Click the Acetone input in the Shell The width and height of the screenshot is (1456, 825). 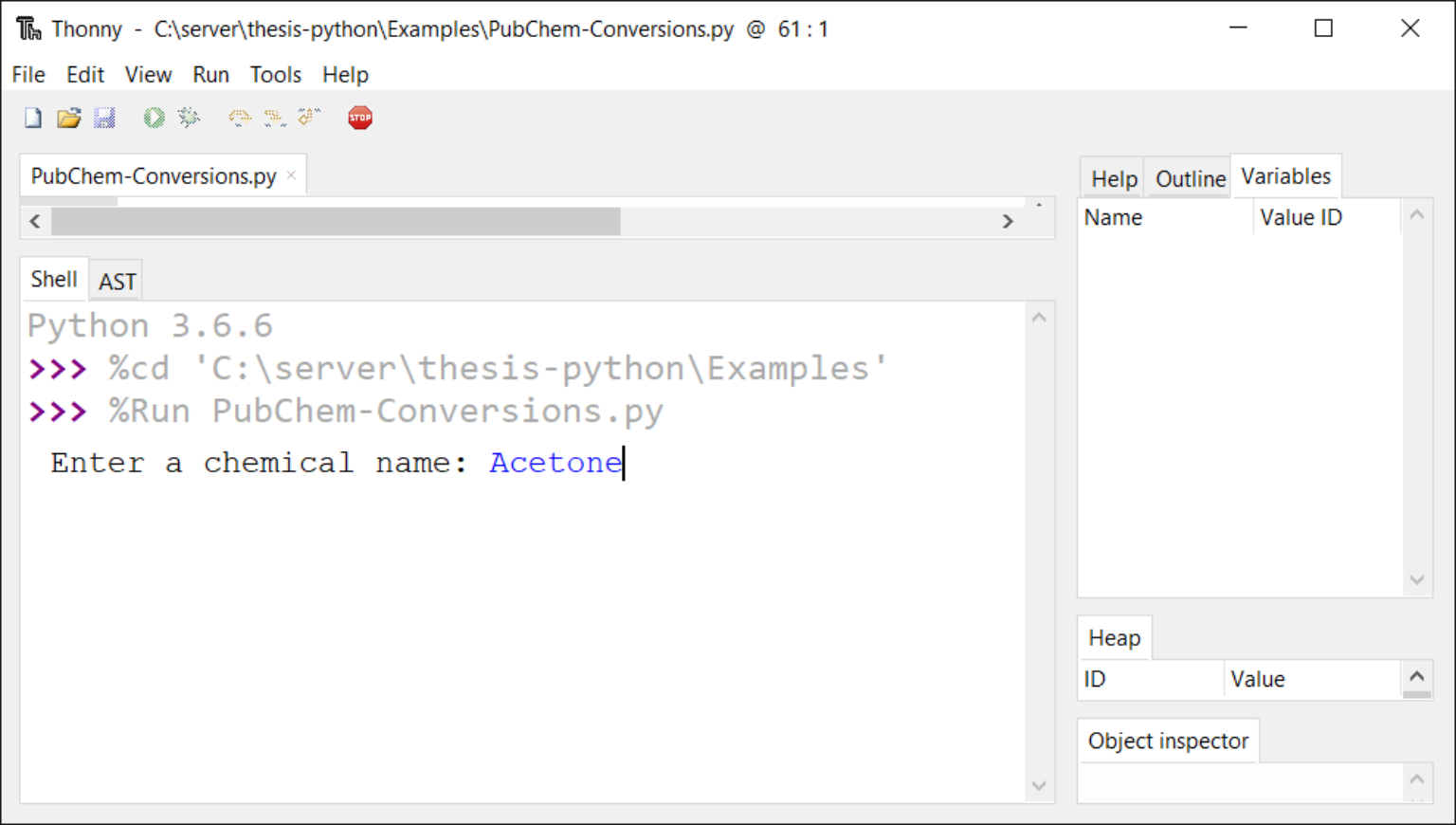click(555, 463)
